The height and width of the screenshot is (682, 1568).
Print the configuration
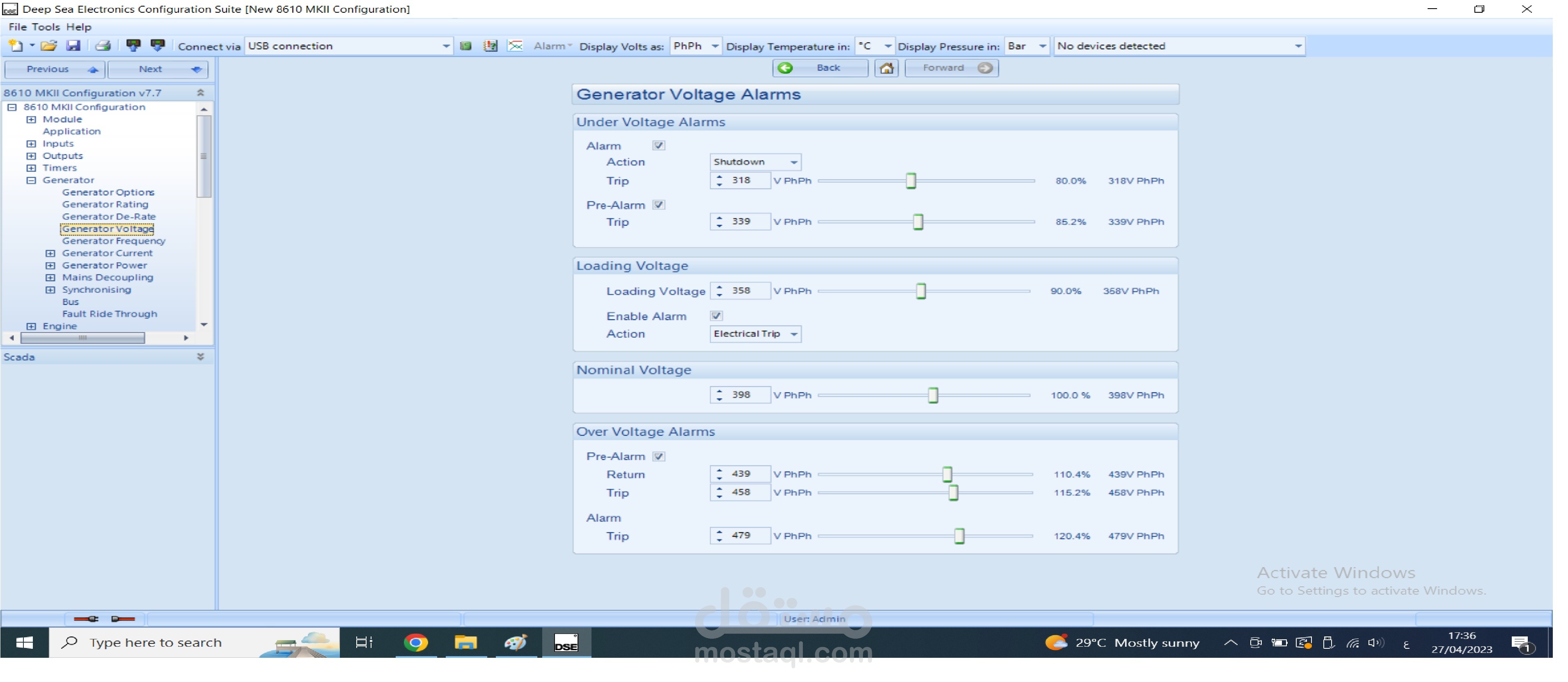(103, 46)
